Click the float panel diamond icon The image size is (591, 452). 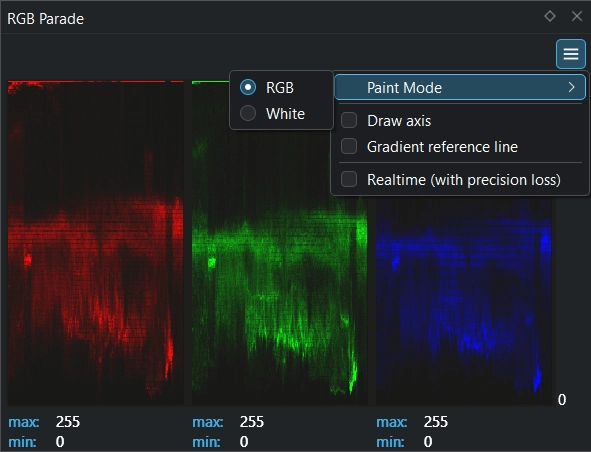tap(550, 16)
